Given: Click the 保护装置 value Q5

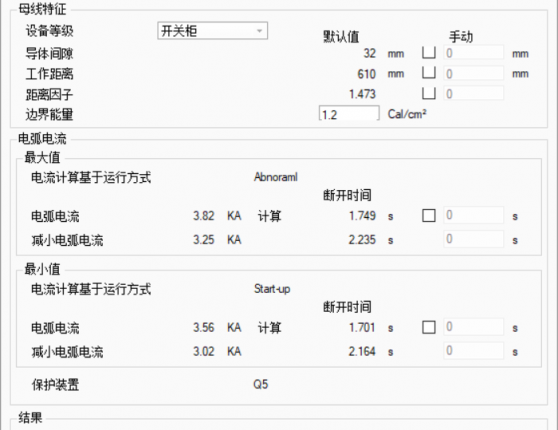Looking at the screenshot, I should (260, 384).
